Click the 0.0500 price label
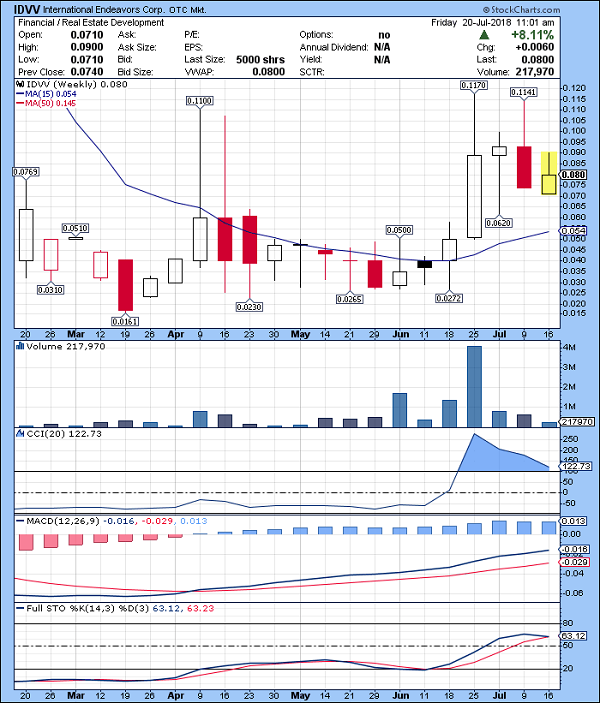 399,230
